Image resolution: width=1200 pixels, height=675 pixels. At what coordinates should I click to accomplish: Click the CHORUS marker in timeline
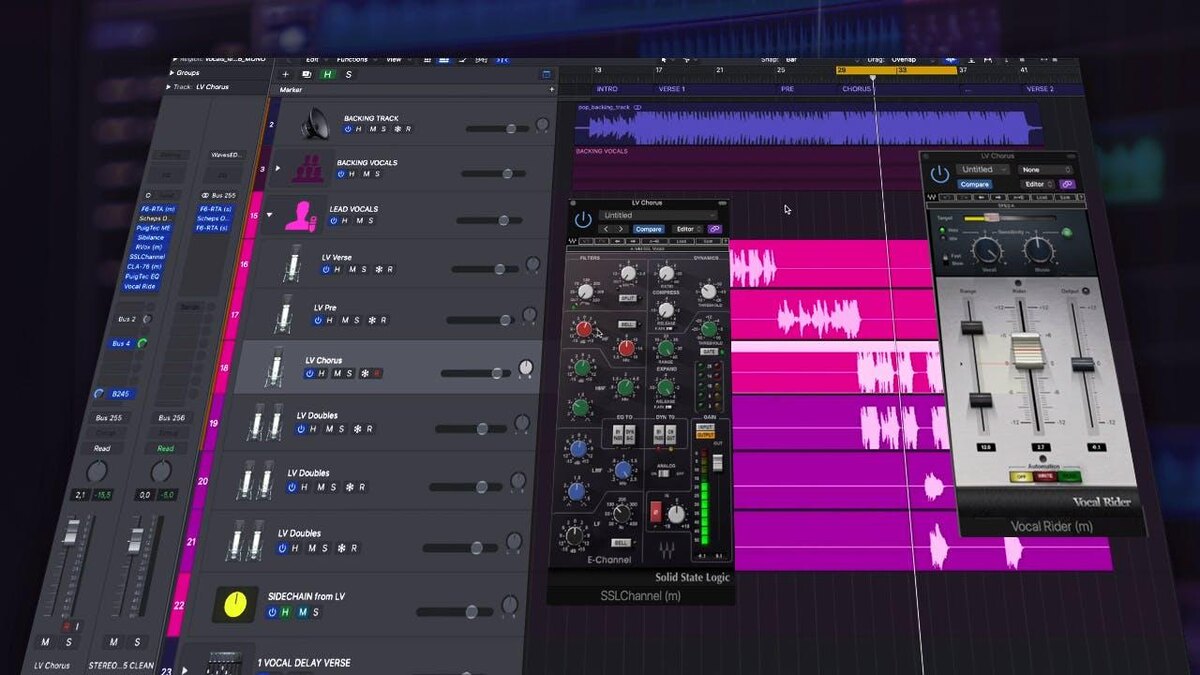tap(857, 89)
